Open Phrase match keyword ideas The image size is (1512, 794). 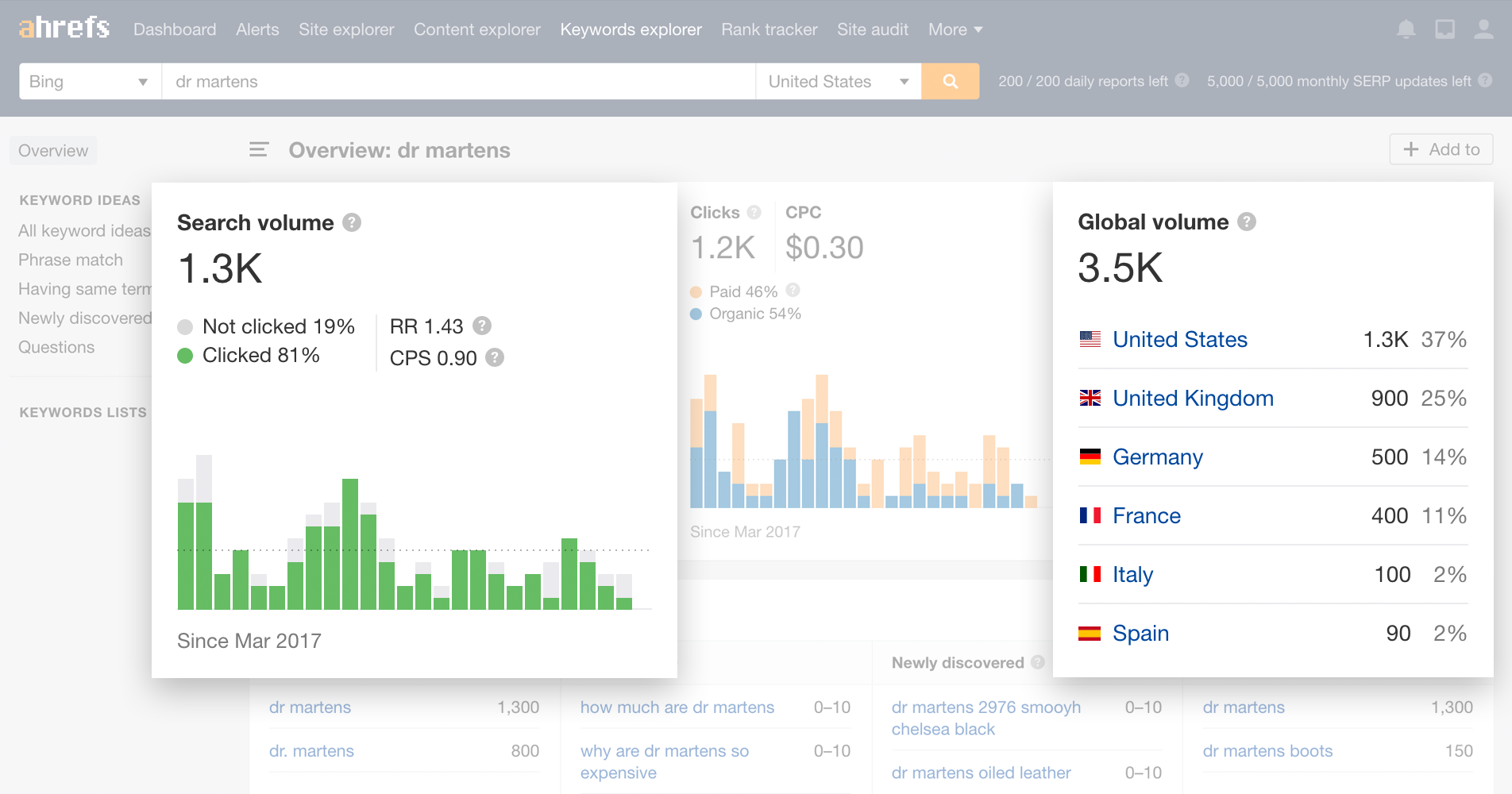[x=71, y=260]
